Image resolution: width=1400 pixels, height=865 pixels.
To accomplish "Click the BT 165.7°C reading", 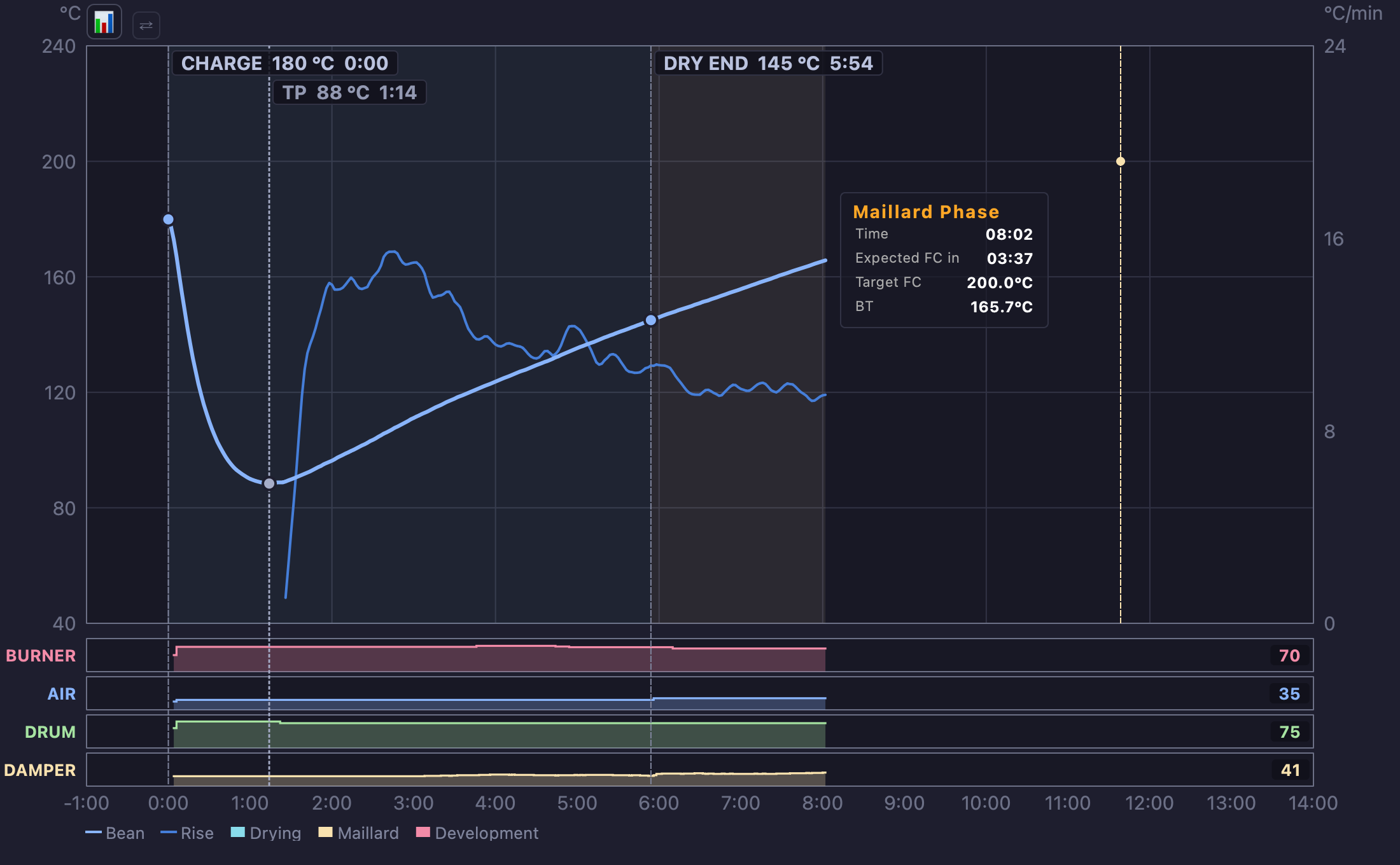I will coord(1002,307).
